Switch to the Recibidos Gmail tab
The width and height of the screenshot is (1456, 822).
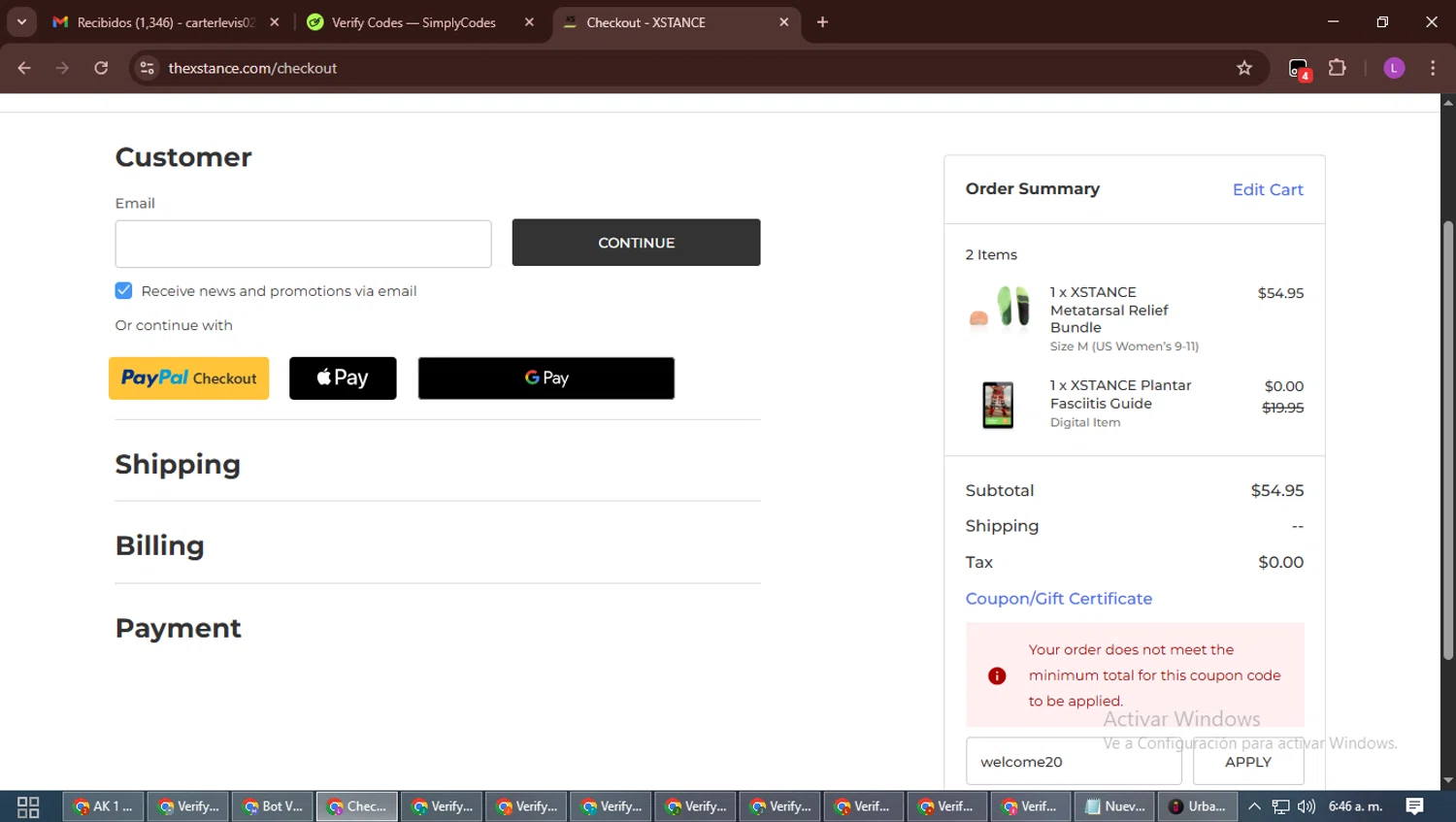click(165, 22)
